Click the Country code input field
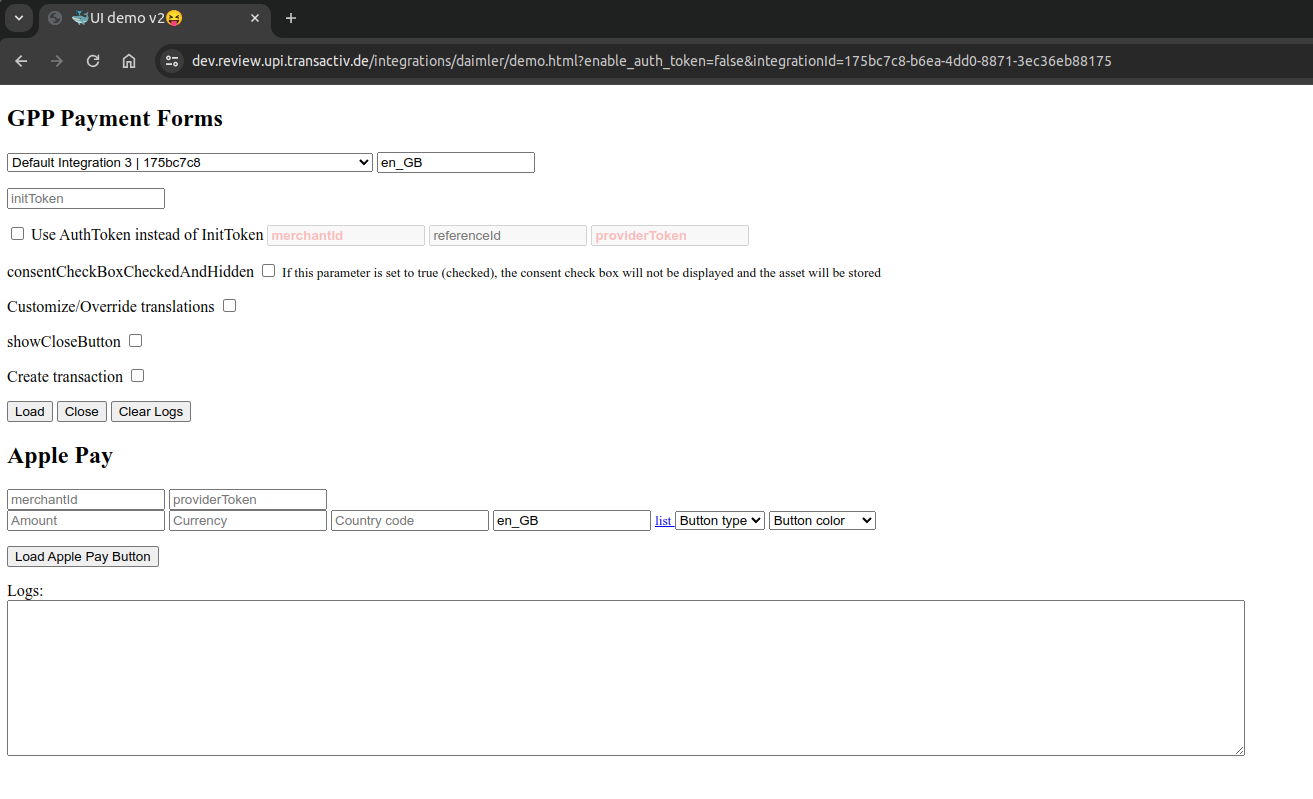Viewport: 1313px width, 799px height. pos(410,521)
